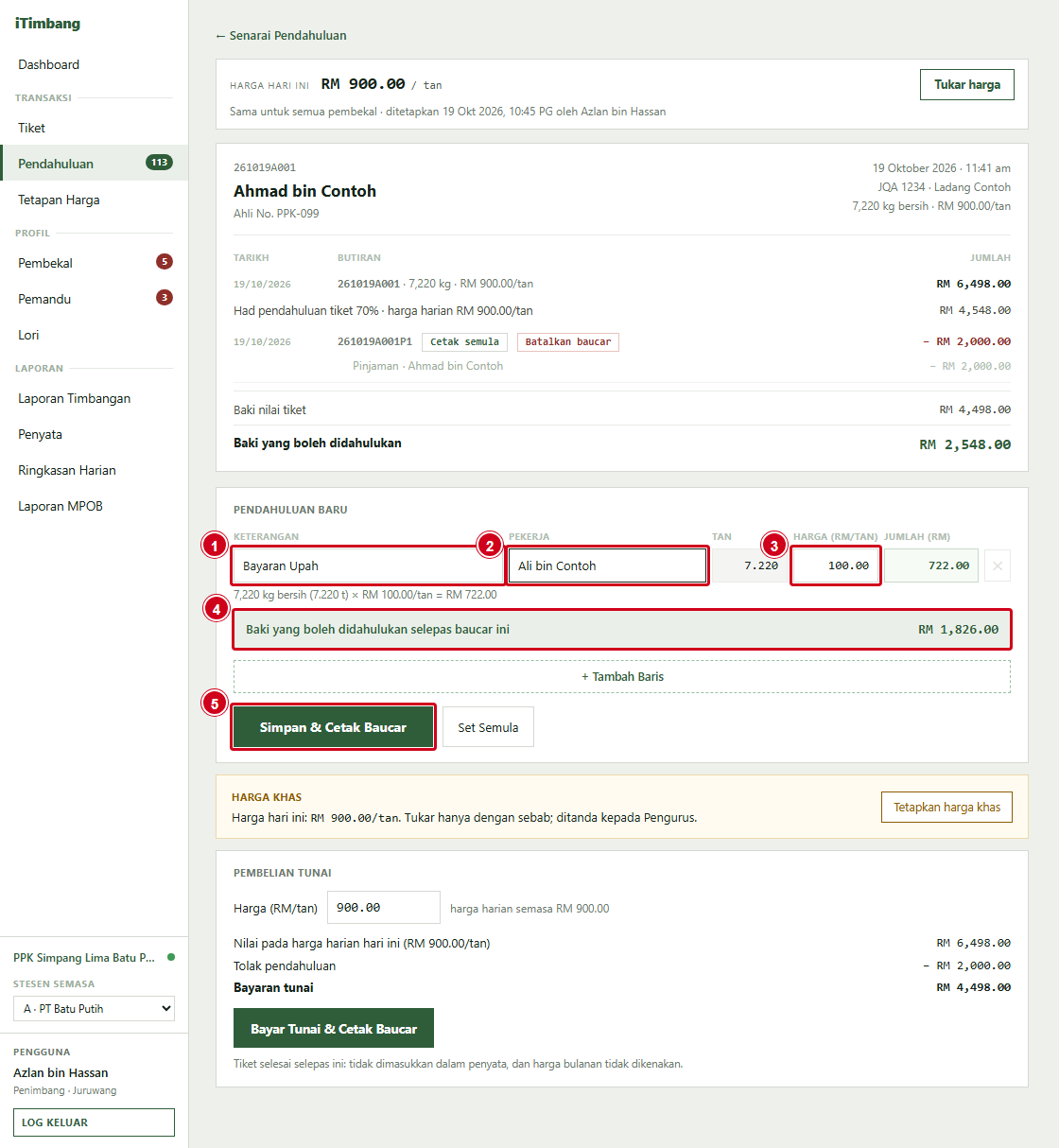Click the 113 badge on Pendahuluan
This screenshot has height=1148, width=1059.
(159, 163)
